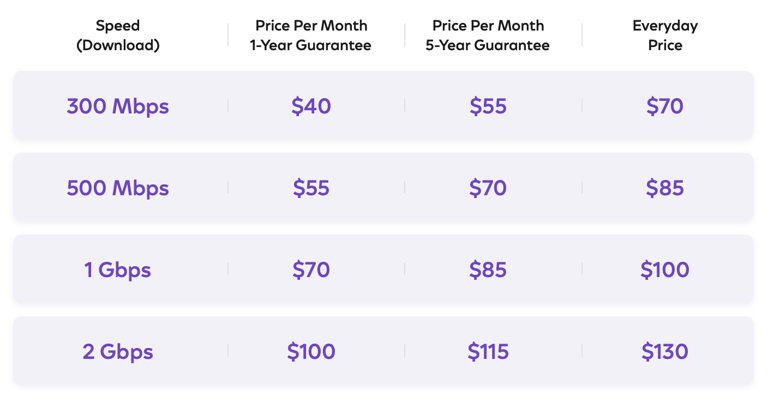Select the $100 everyday price for 1 Gbps
Viewport: 768px width, 402px height.
665,270
